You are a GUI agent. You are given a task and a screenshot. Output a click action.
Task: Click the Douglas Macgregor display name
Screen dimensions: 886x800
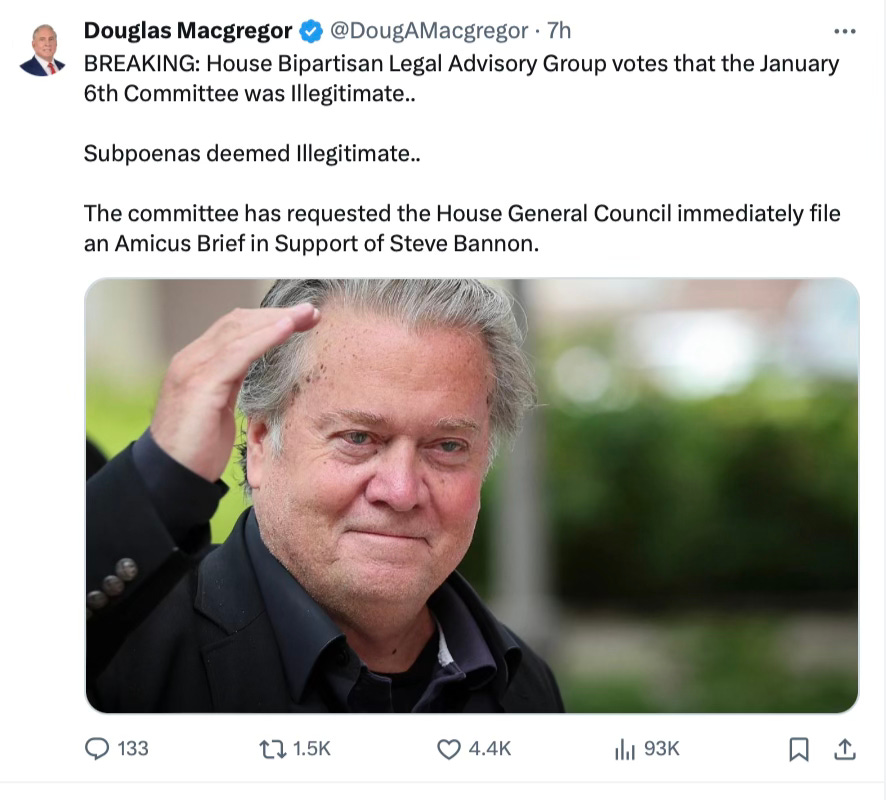coord(188,31)
